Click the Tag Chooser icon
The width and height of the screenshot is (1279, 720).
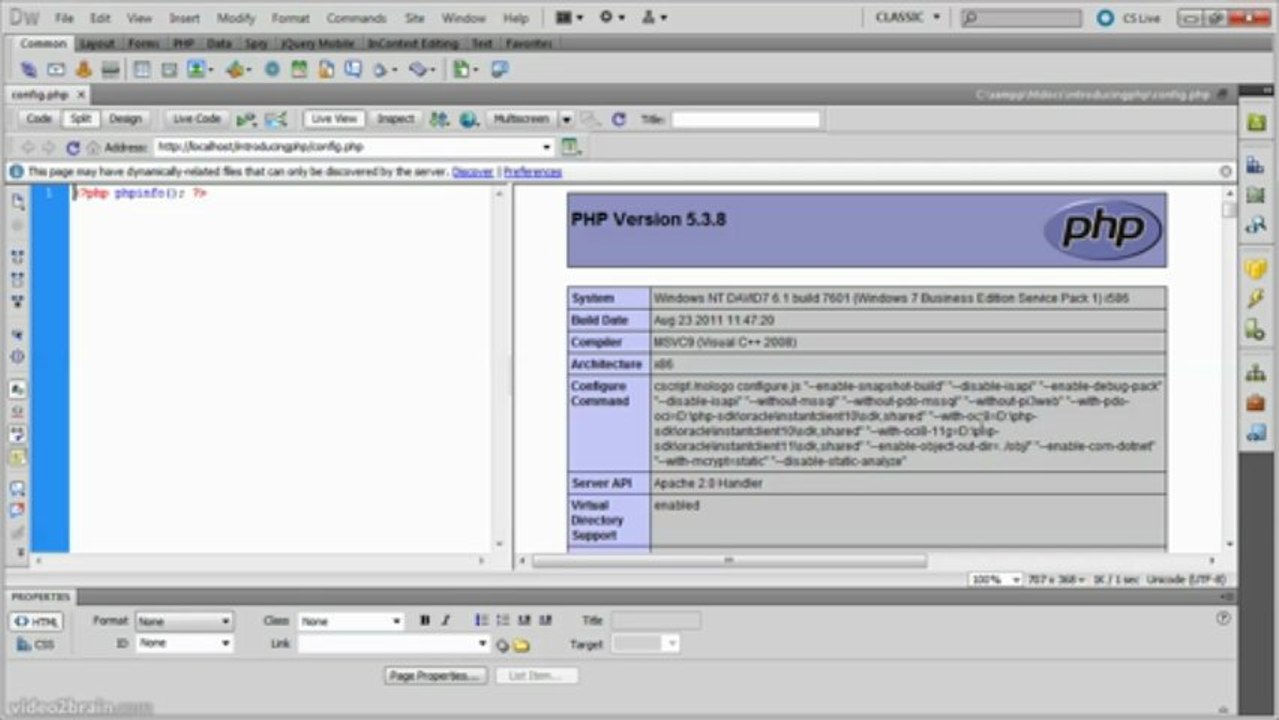[500, 69]
